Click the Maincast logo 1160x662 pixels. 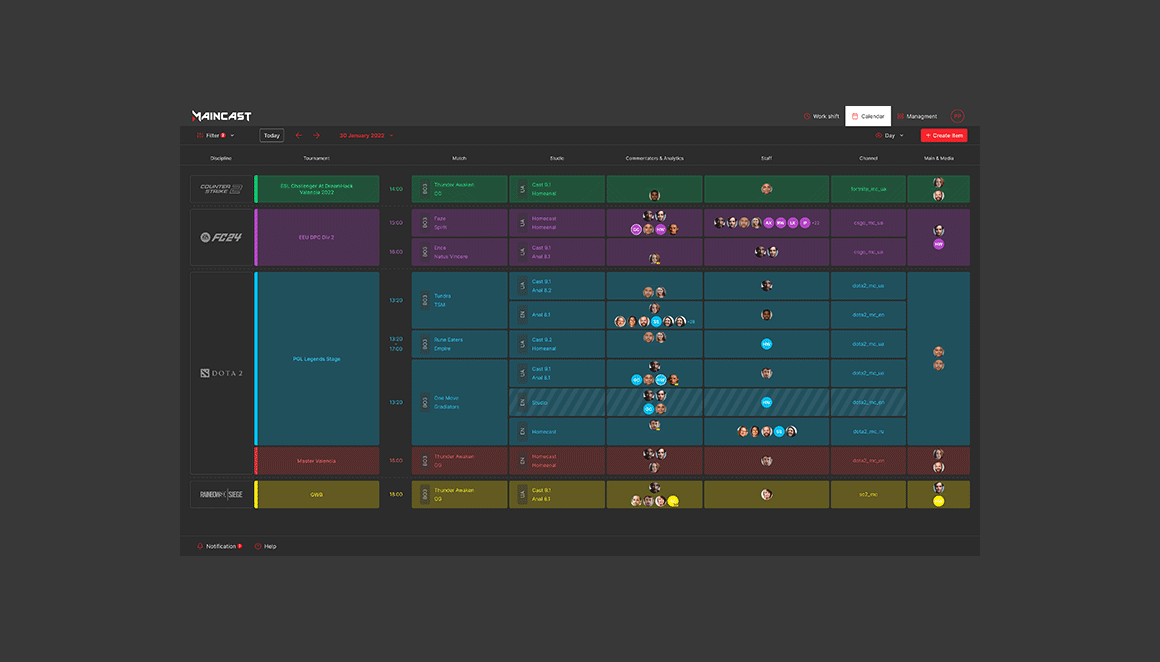(x=221, y=116)
